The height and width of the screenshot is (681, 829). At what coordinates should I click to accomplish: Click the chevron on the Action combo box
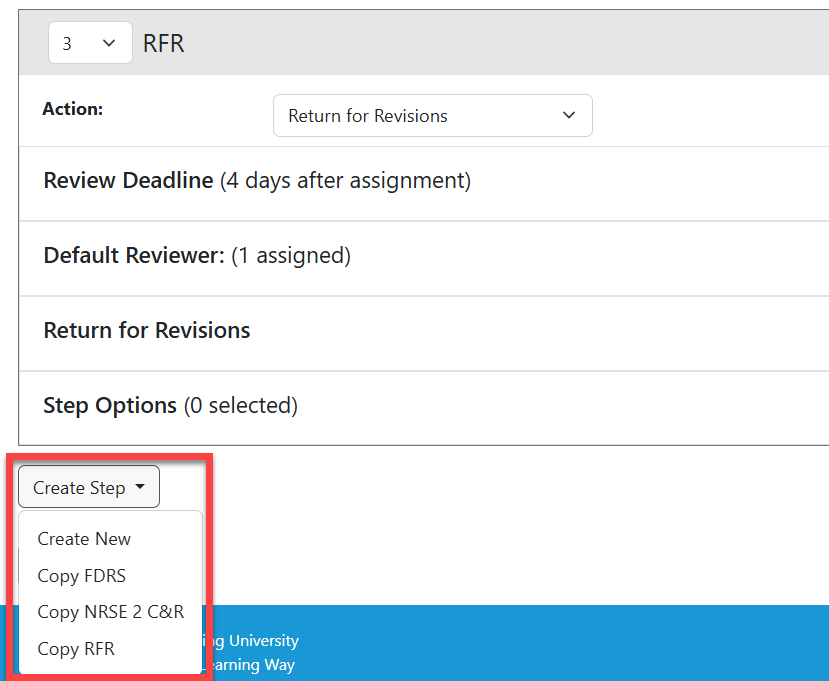click(x=569, y=115)
